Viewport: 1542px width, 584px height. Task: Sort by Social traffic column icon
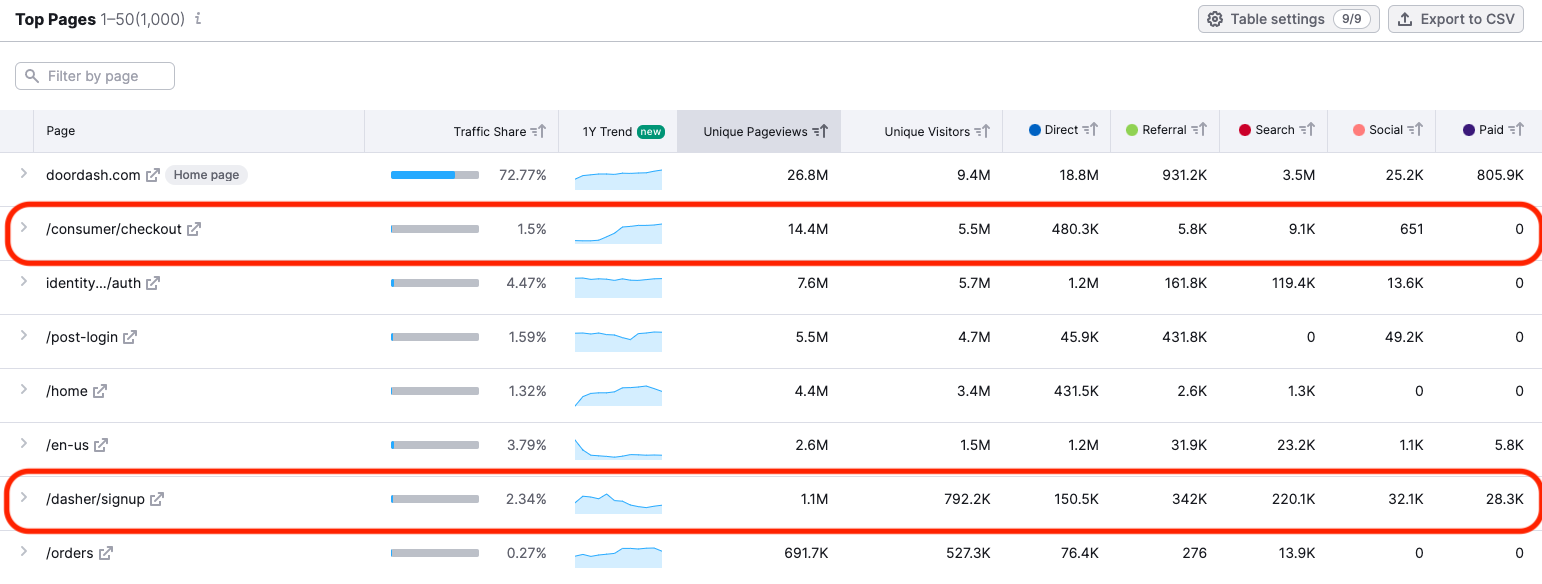point(1415,130)
